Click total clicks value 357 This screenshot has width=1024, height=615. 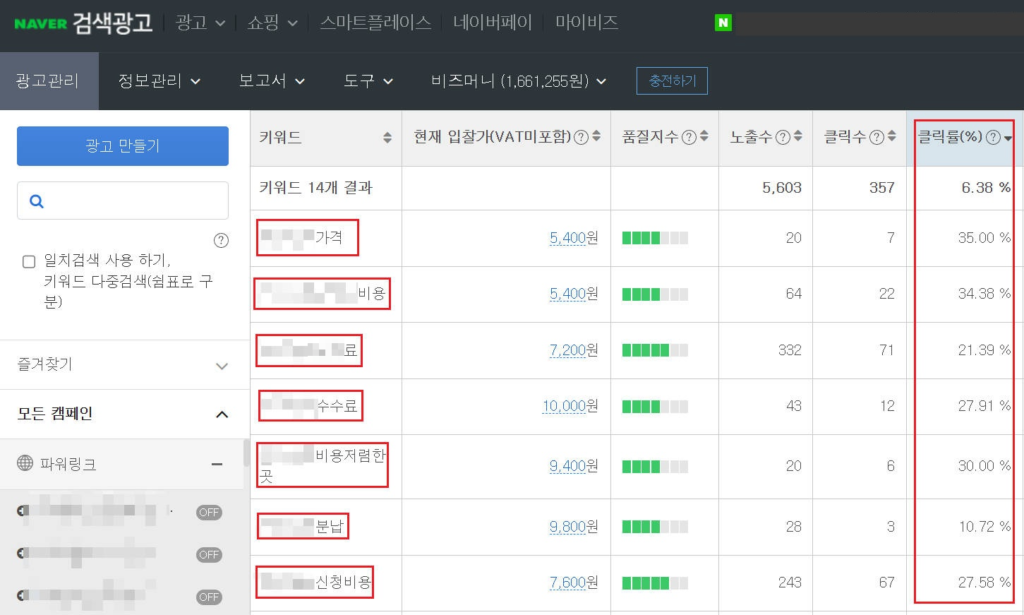pos(882,188)
